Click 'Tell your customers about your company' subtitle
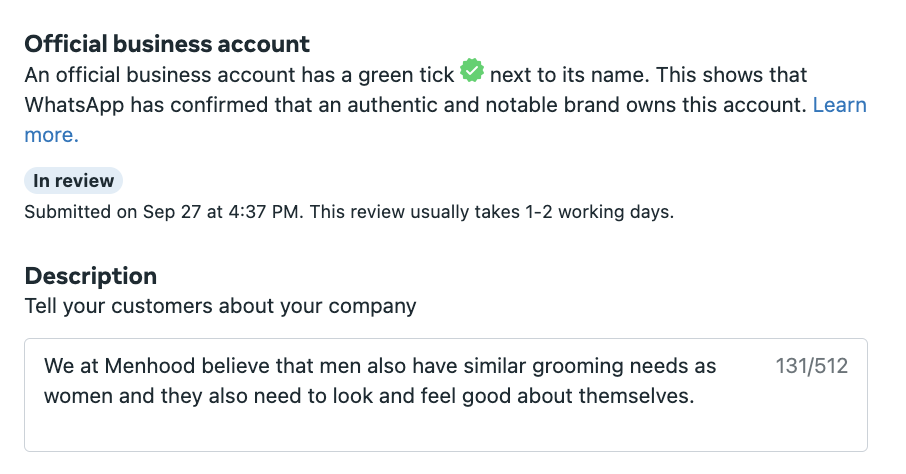The width and height of the screenshot is (906, 474). tap(220, 306)
